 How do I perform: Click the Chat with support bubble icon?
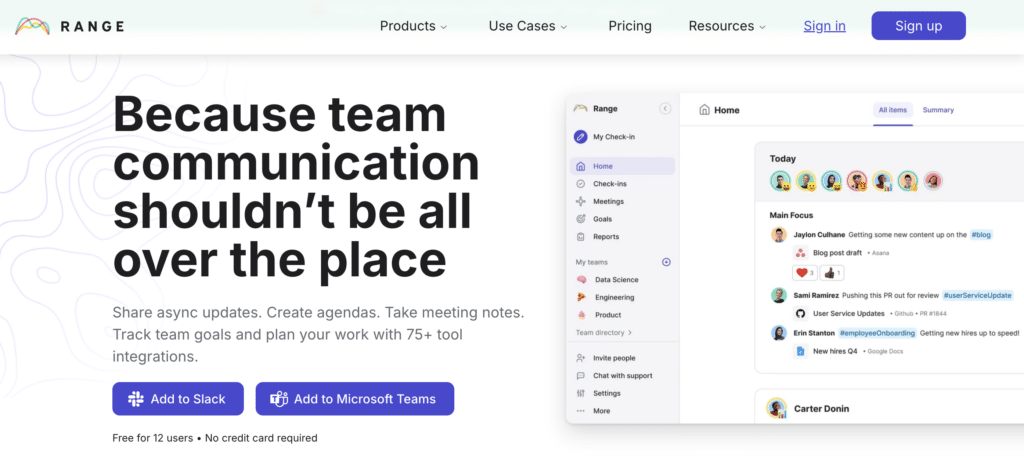[x=581, y=375]
